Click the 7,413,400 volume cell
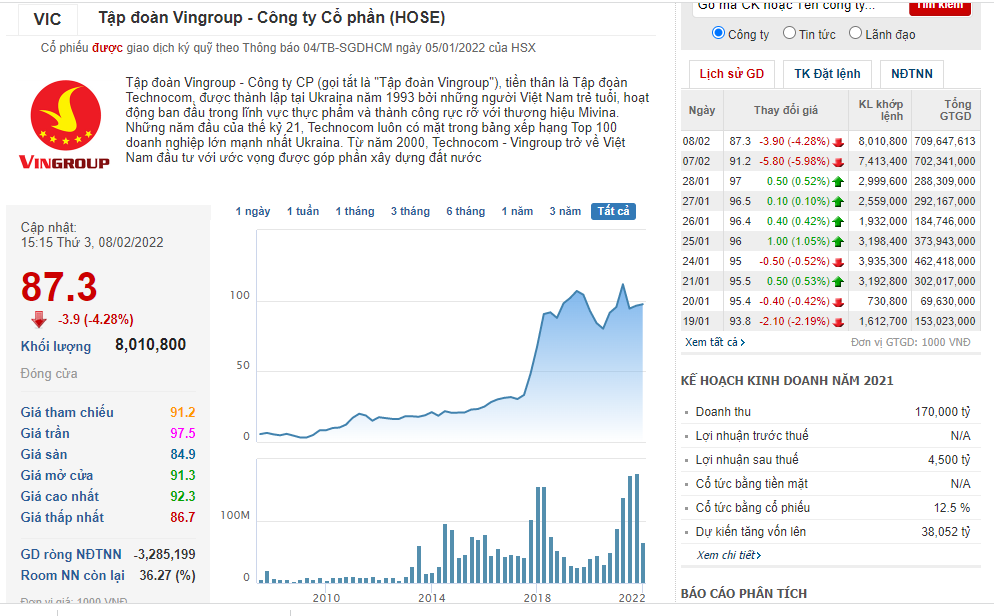The image size is (994, 616). (882, 162)
